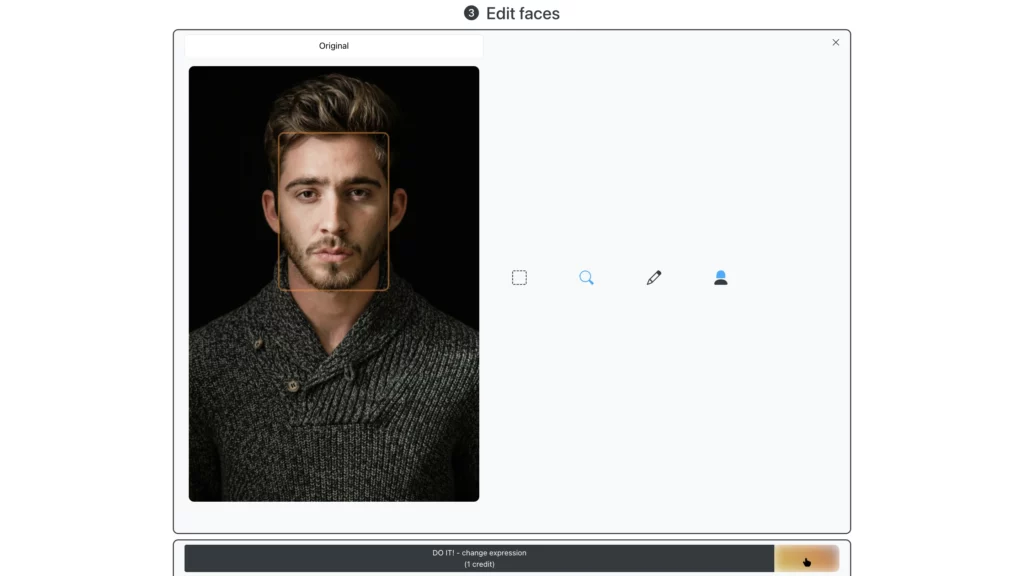
Task: Close the Edit faces panel
Action: (x=836, y=42)
